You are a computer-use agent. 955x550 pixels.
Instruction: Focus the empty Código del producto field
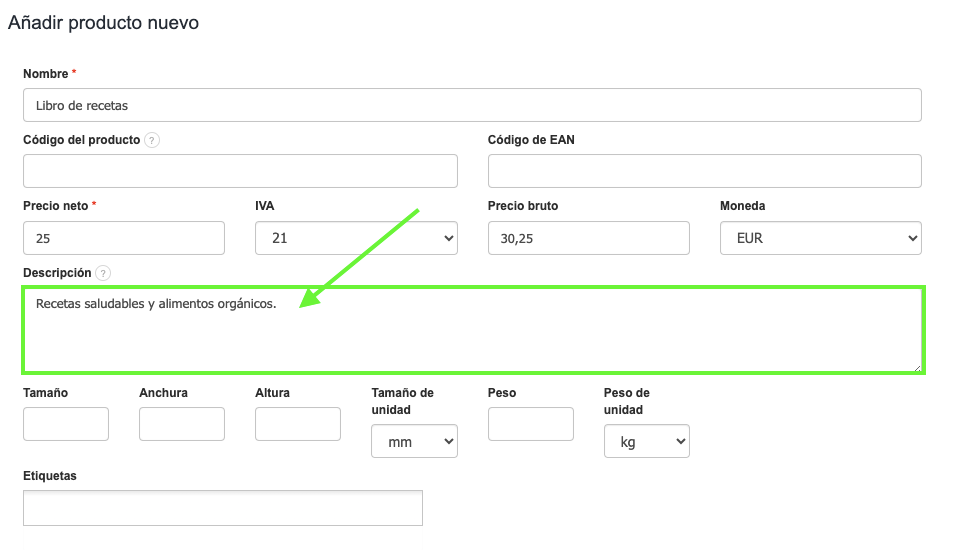pos(240,171)
